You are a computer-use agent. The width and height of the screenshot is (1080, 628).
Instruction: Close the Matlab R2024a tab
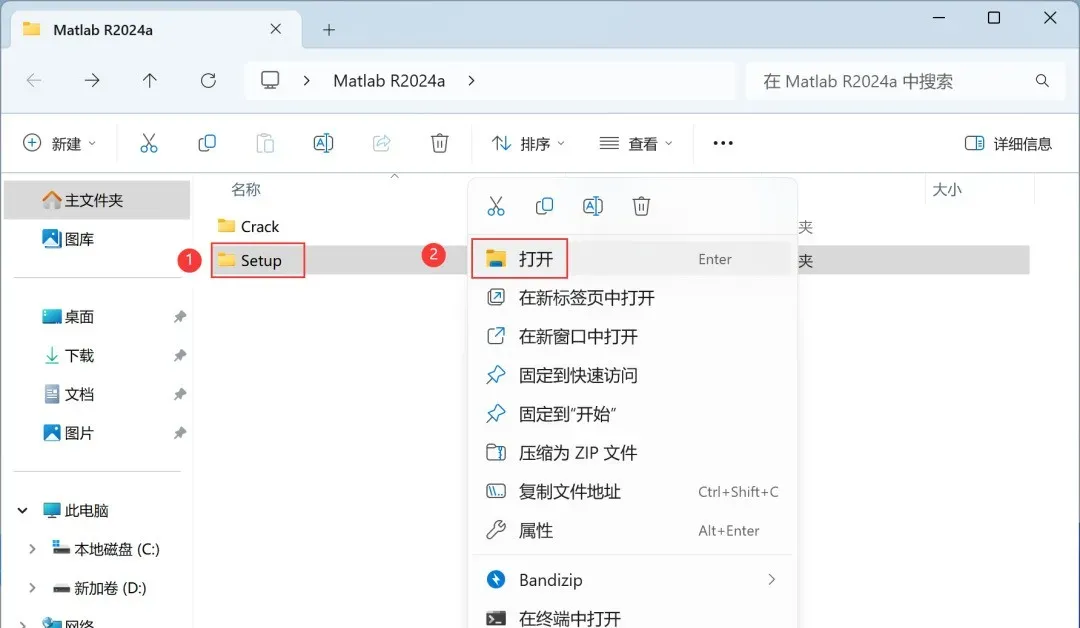coord(276,29)
